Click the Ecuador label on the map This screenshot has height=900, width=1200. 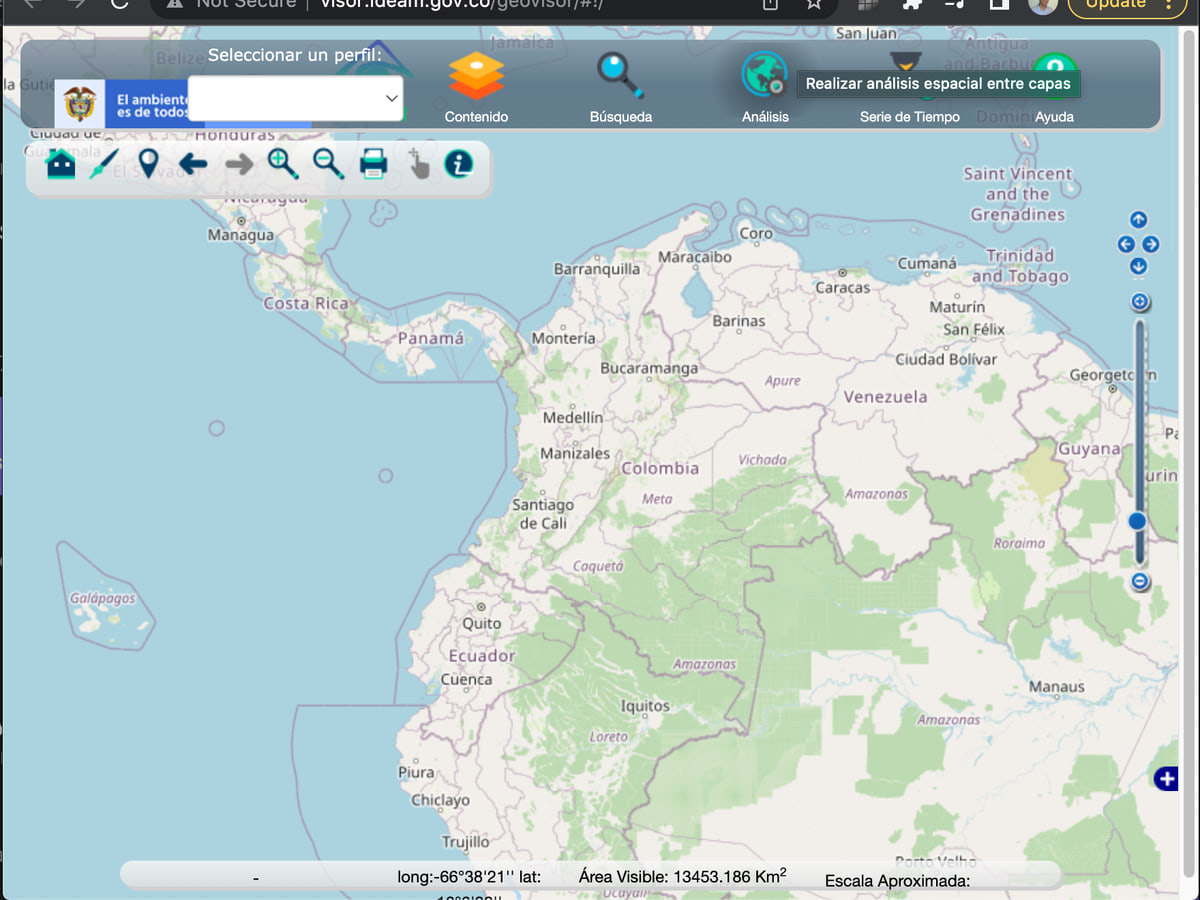(x=481, y=656)
